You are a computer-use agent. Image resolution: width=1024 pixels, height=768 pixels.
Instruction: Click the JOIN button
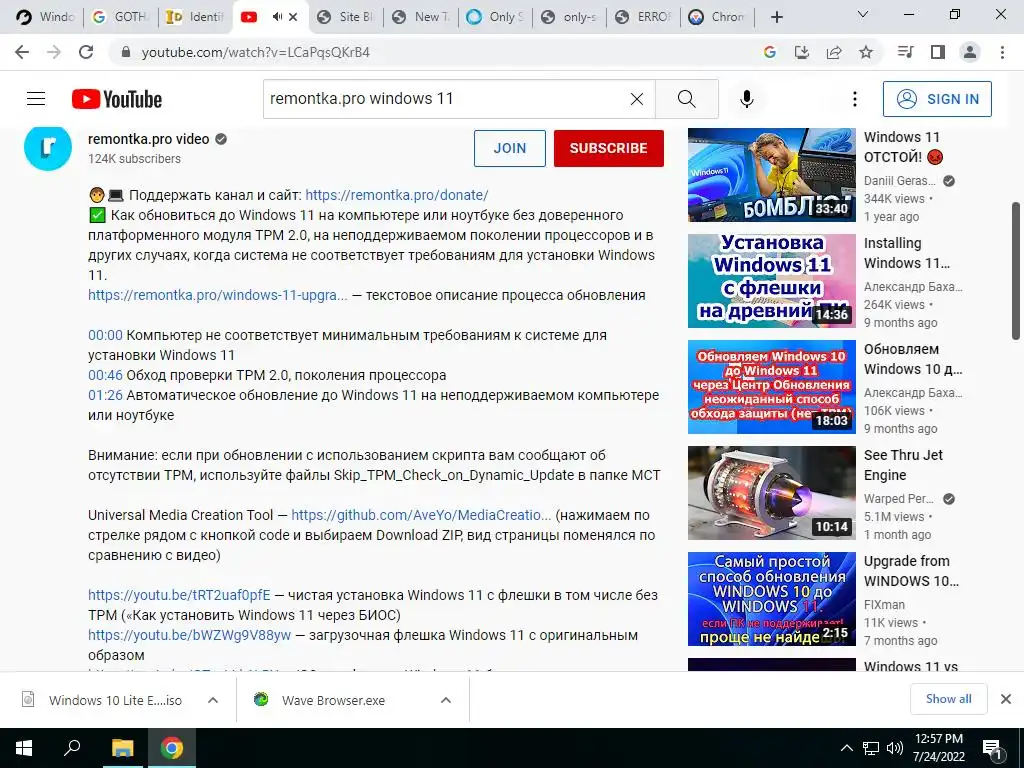[509, 148]
